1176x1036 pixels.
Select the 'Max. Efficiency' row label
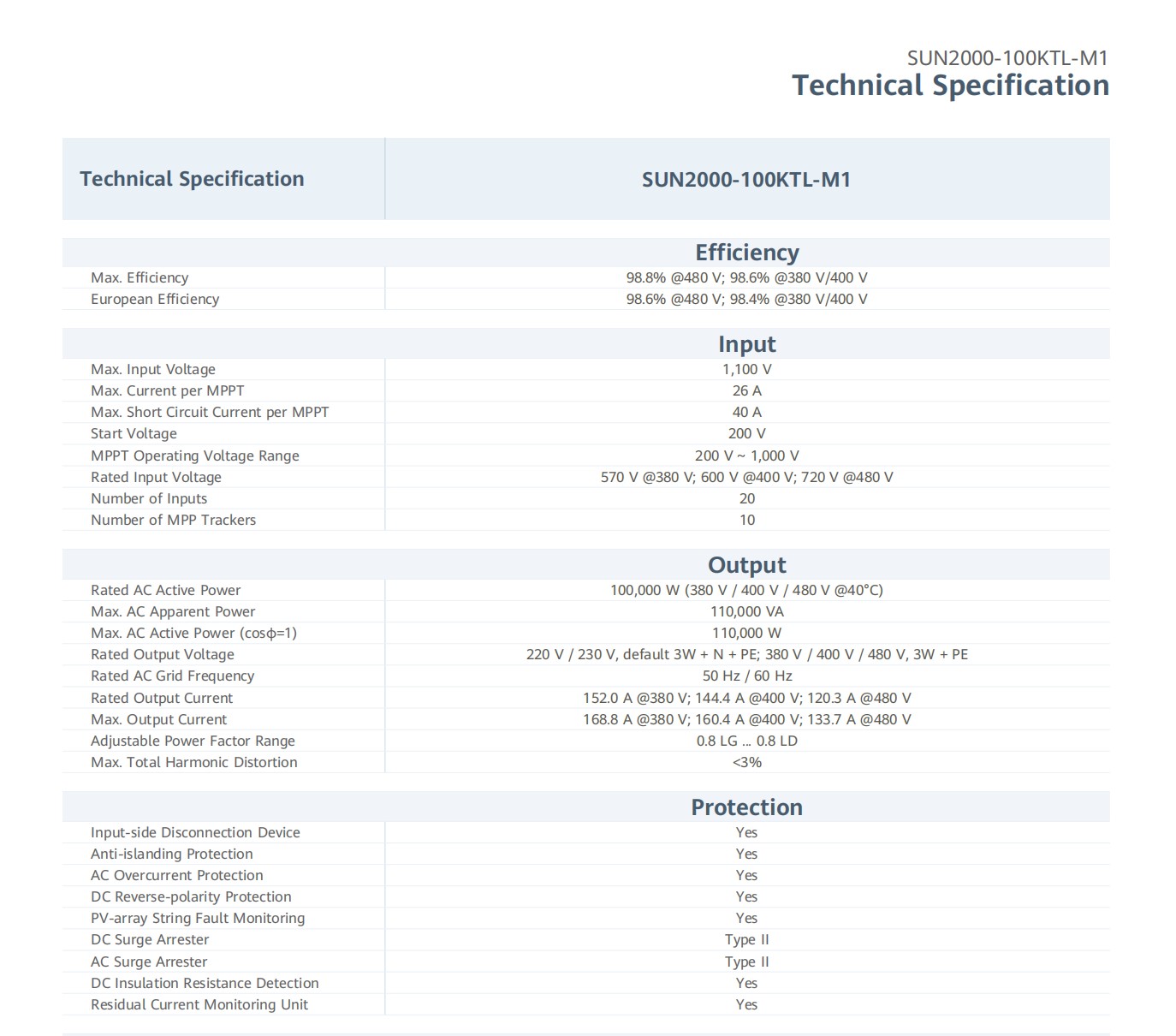pos(140,277)
